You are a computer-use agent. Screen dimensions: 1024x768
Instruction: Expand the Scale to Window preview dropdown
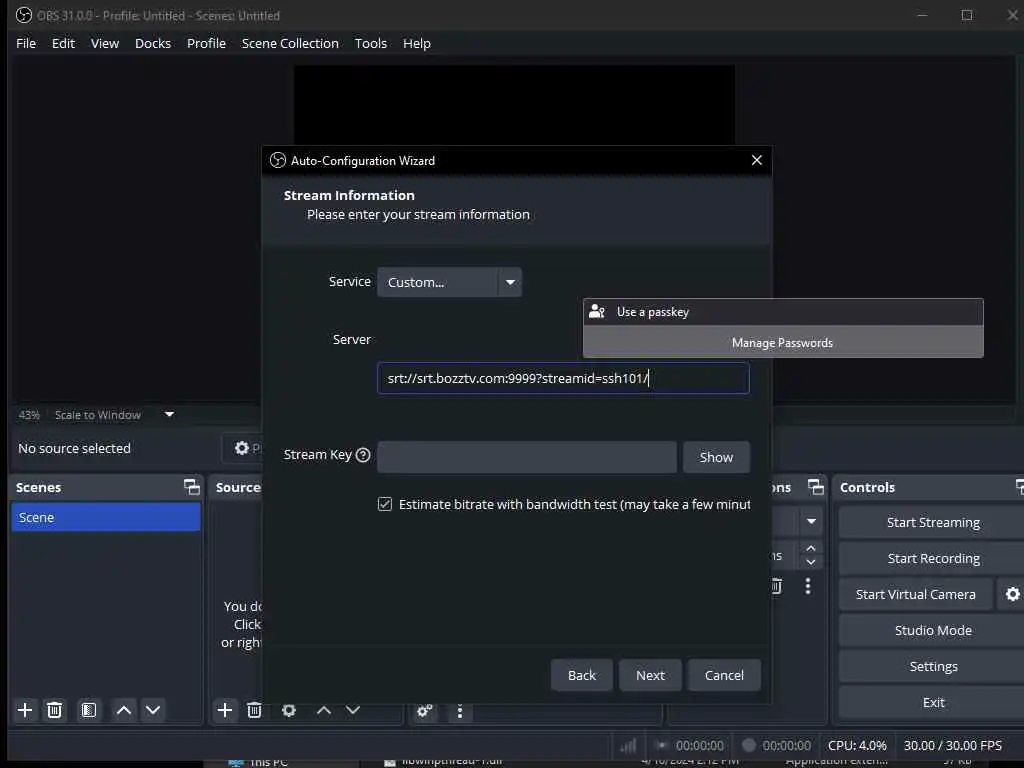point(169,414)
